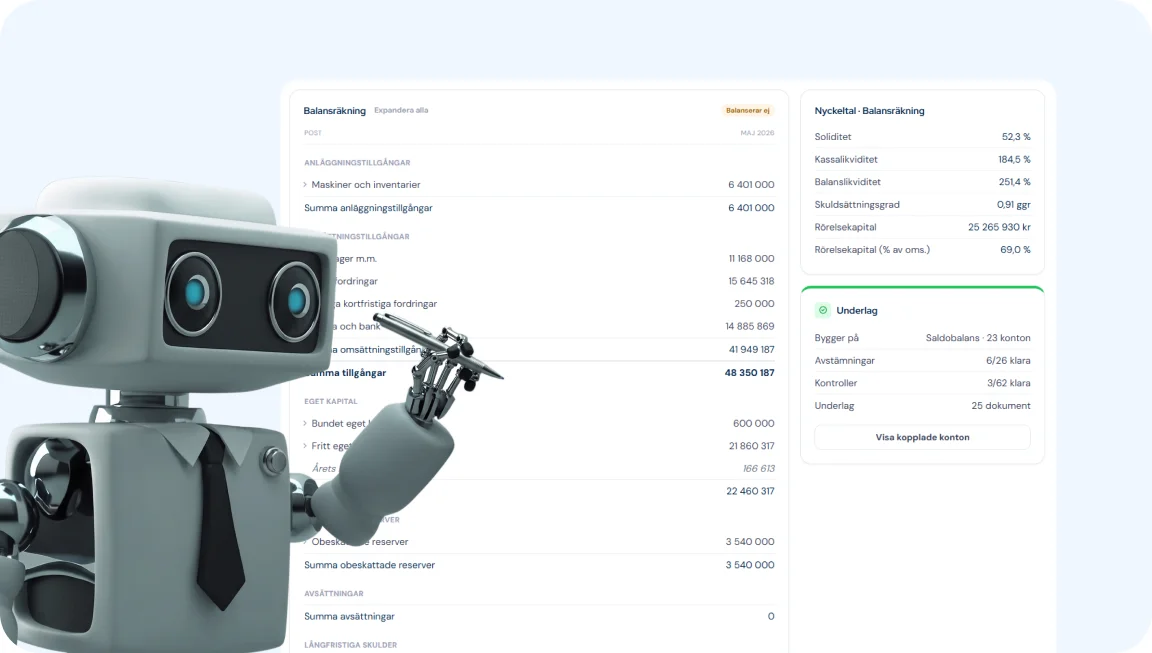Click the AVSÄTTNINGAR section header
Screen dimensions: 1152x653
point(334,594)
